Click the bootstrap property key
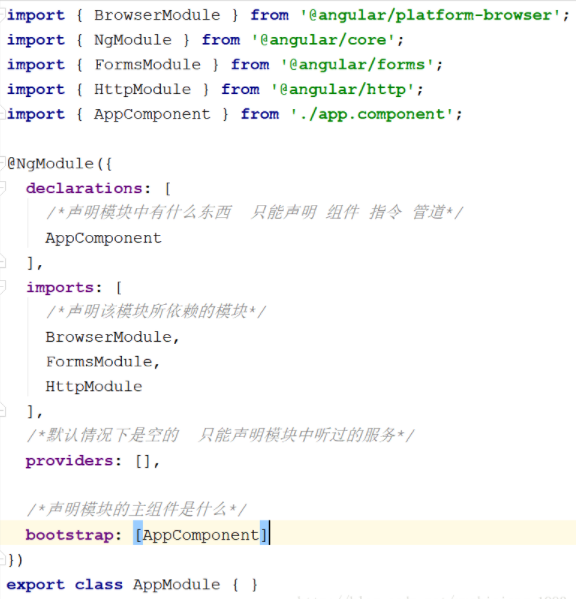The height and width of the screenshot is (599, 580). [70, 535]
